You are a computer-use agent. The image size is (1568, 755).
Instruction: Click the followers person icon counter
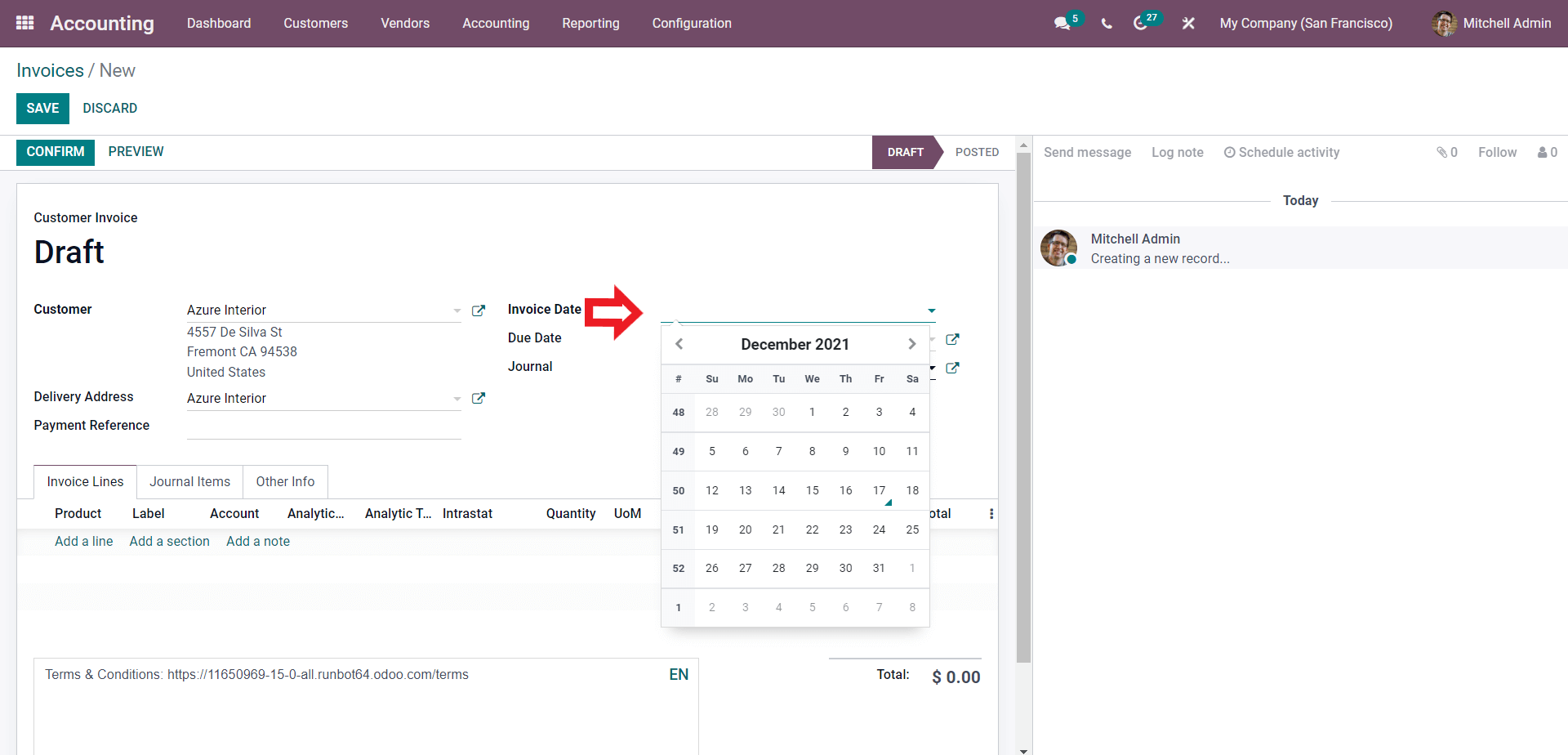(1548, 152)
